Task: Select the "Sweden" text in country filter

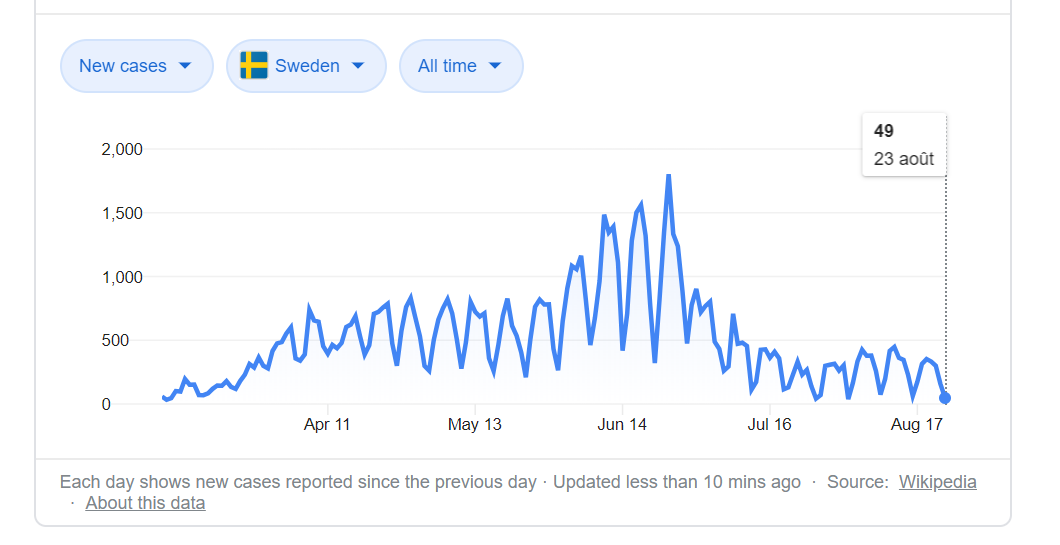Action: pos(307,66)
